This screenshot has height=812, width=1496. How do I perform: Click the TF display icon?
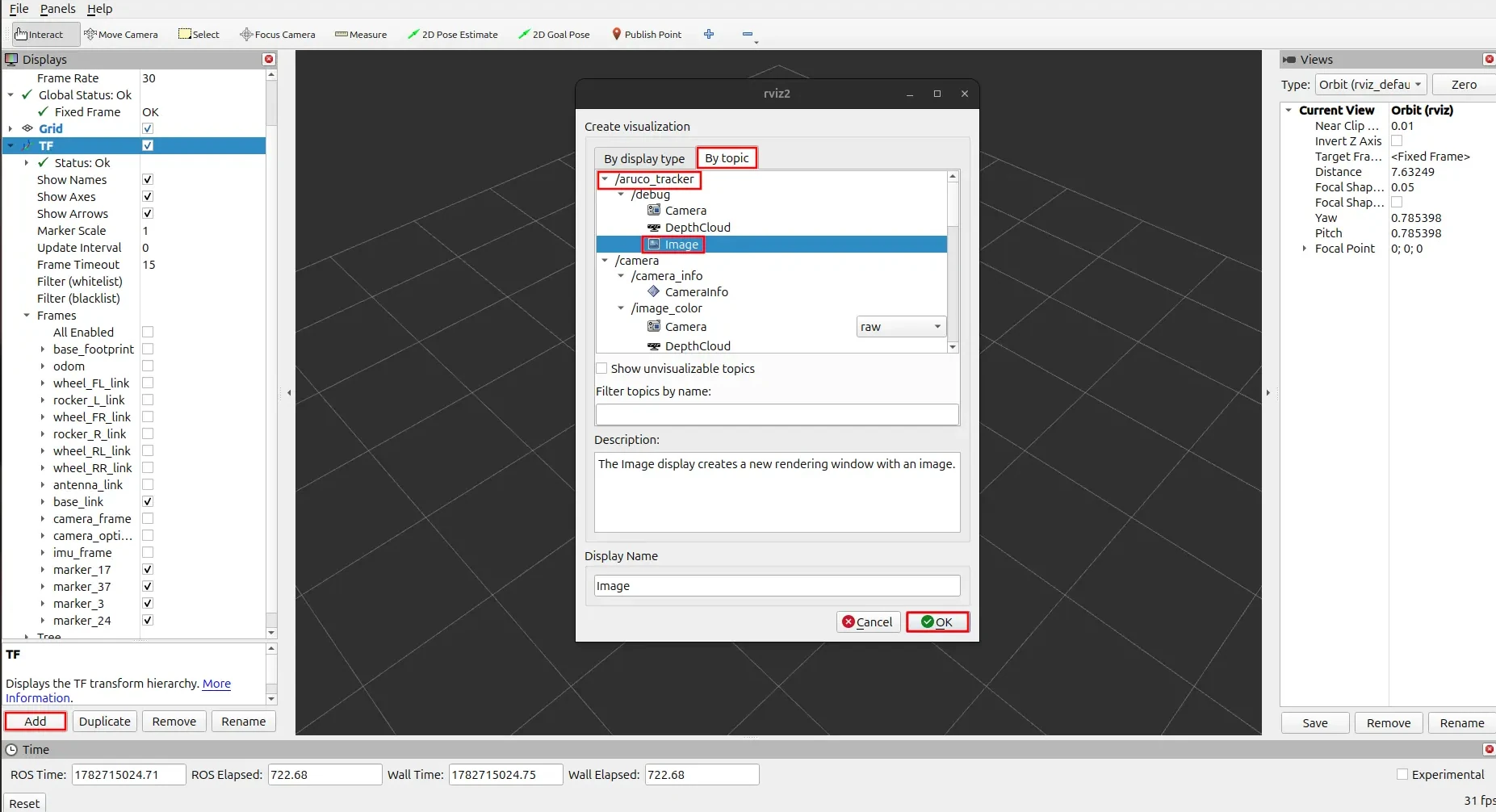click(27, 145)
